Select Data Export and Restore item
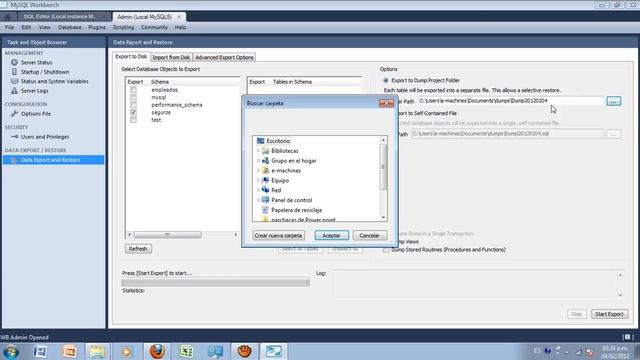The image size is (640, 360). pos(53,160)
